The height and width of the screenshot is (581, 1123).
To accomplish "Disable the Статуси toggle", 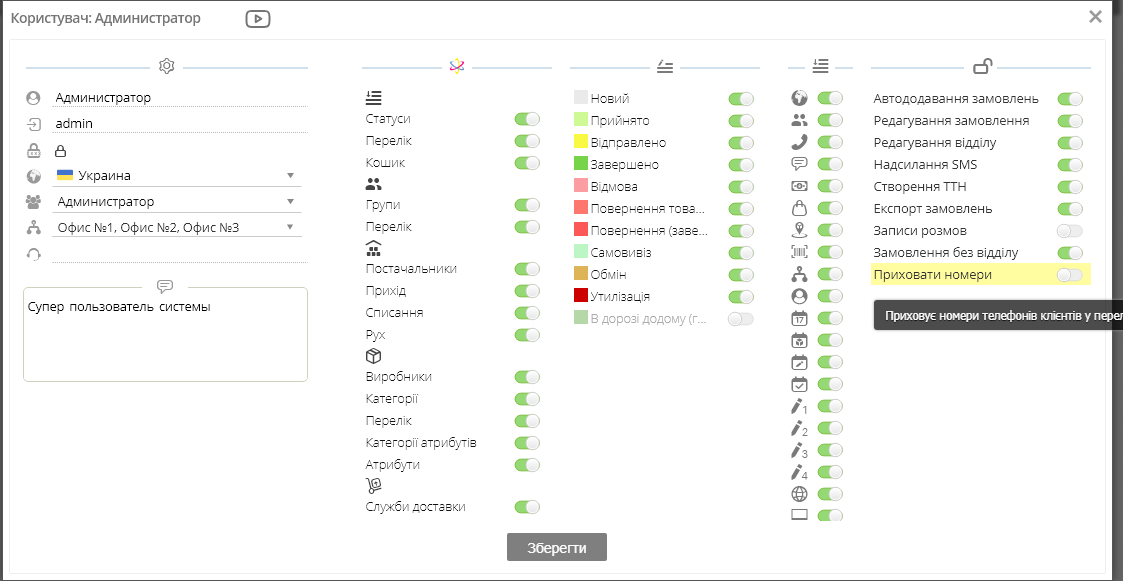I will 527,118.
